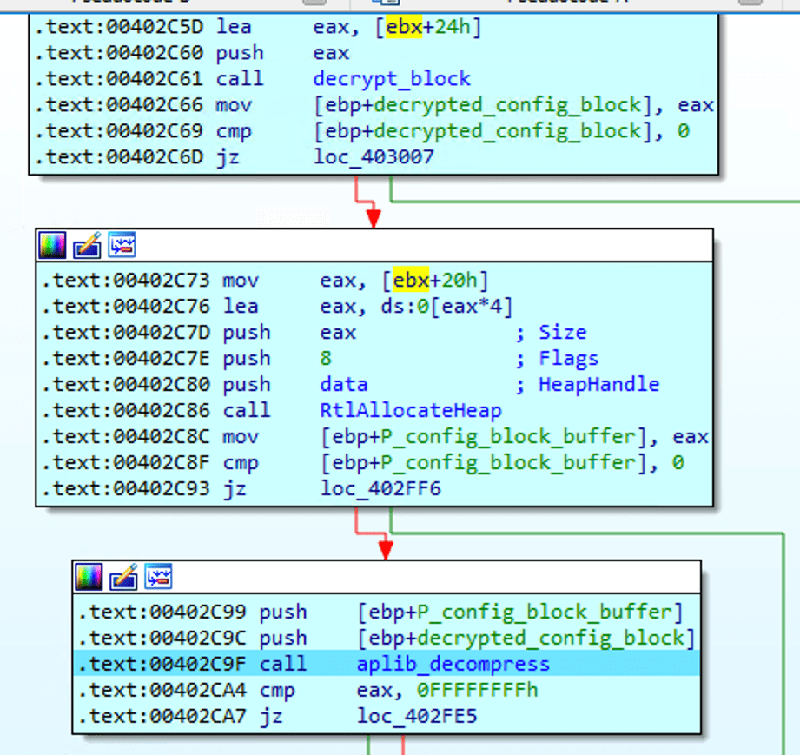Click address .text:00402C5D

[x=119, y=27]
